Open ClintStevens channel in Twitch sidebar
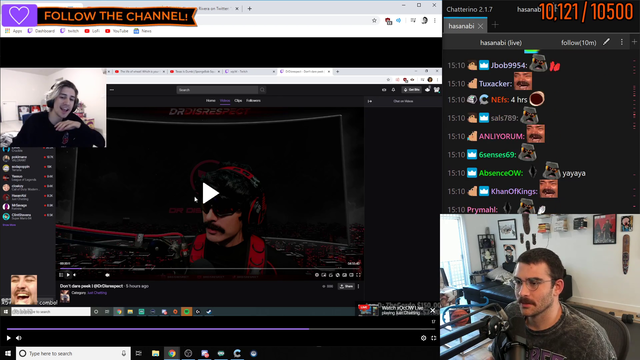640x360 pixels. tap(28, 216)
